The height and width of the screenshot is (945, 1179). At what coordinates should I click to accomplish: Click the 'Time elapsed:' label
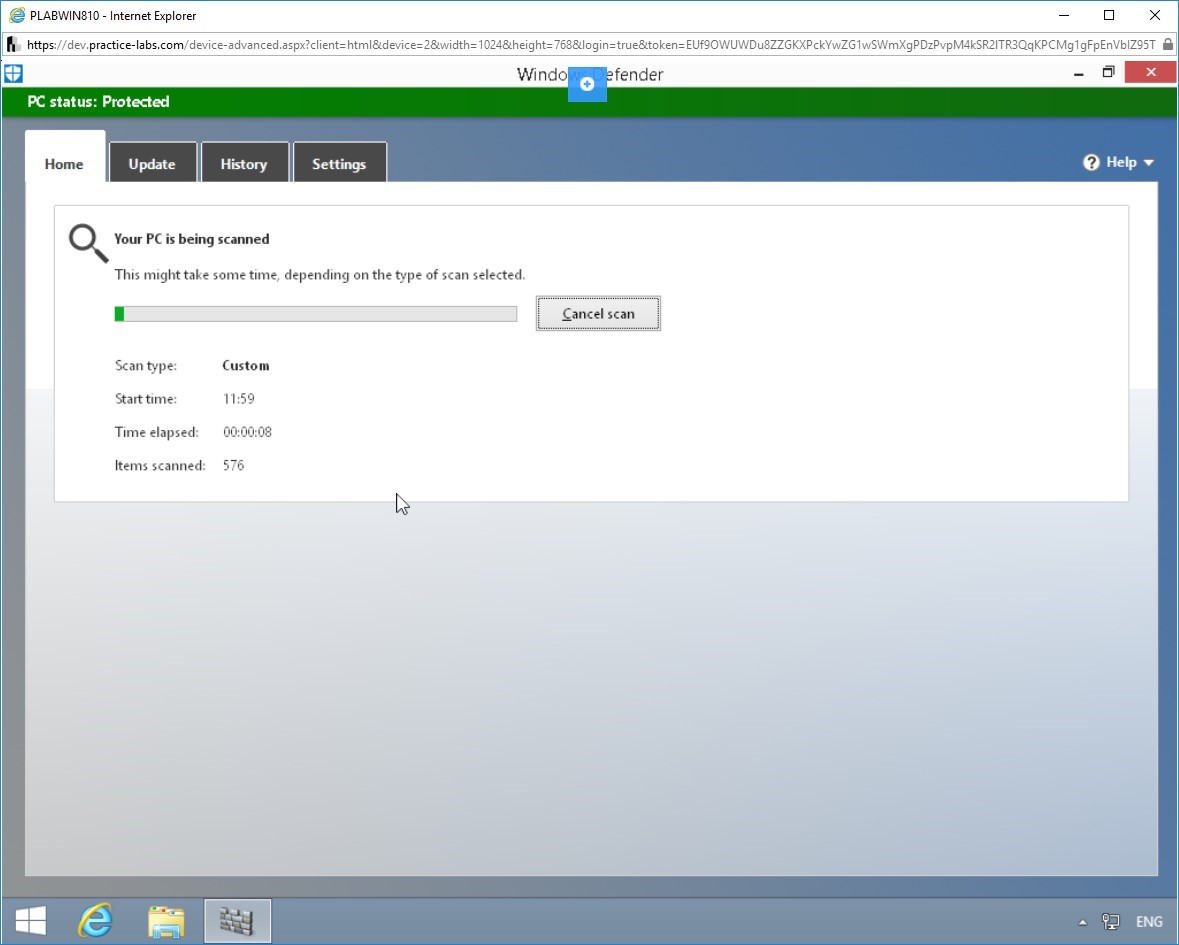[x=156, y=432]
